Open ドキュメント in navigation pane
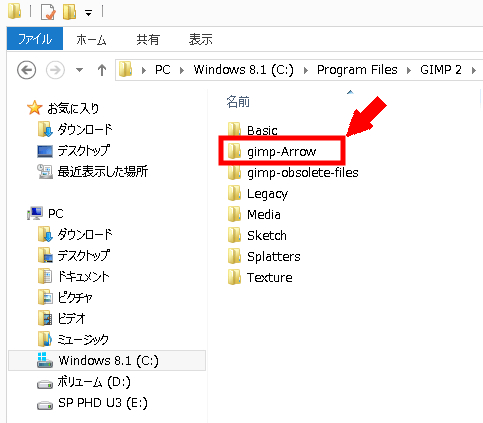The image size is (483, 423). tap(83, 277)
